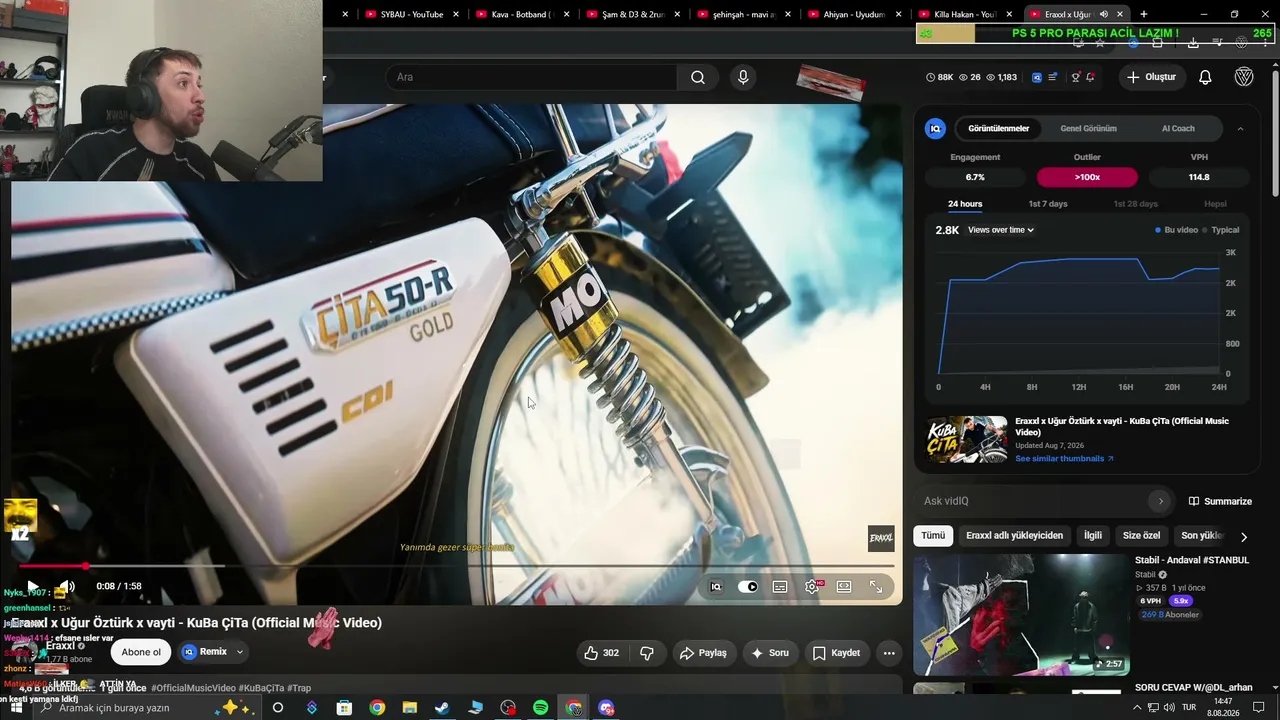
Task: Click the Ask vidIQ input field
Action: click(x=1034, y=501)
